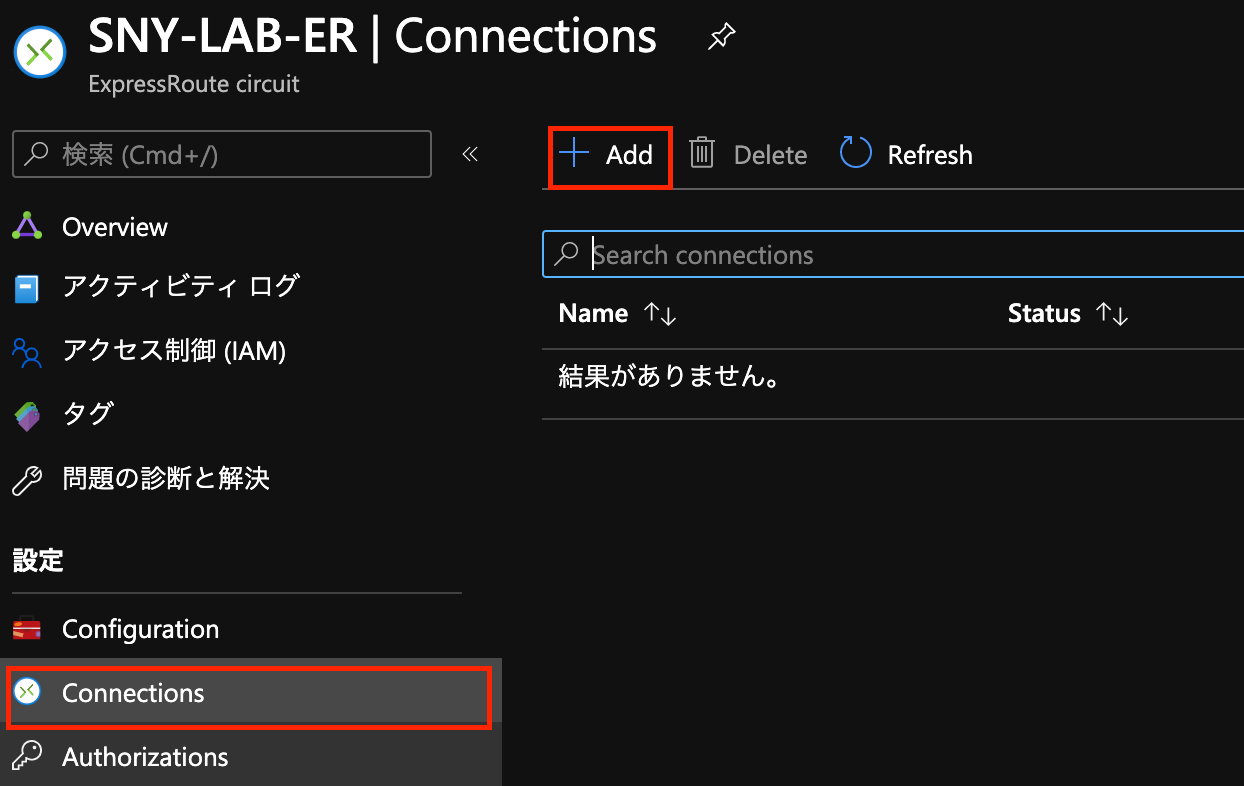The height and width of the screenshot is (786, 1244).
Task: Select the Overview triangle icon
Action: [x=27, y=226]
